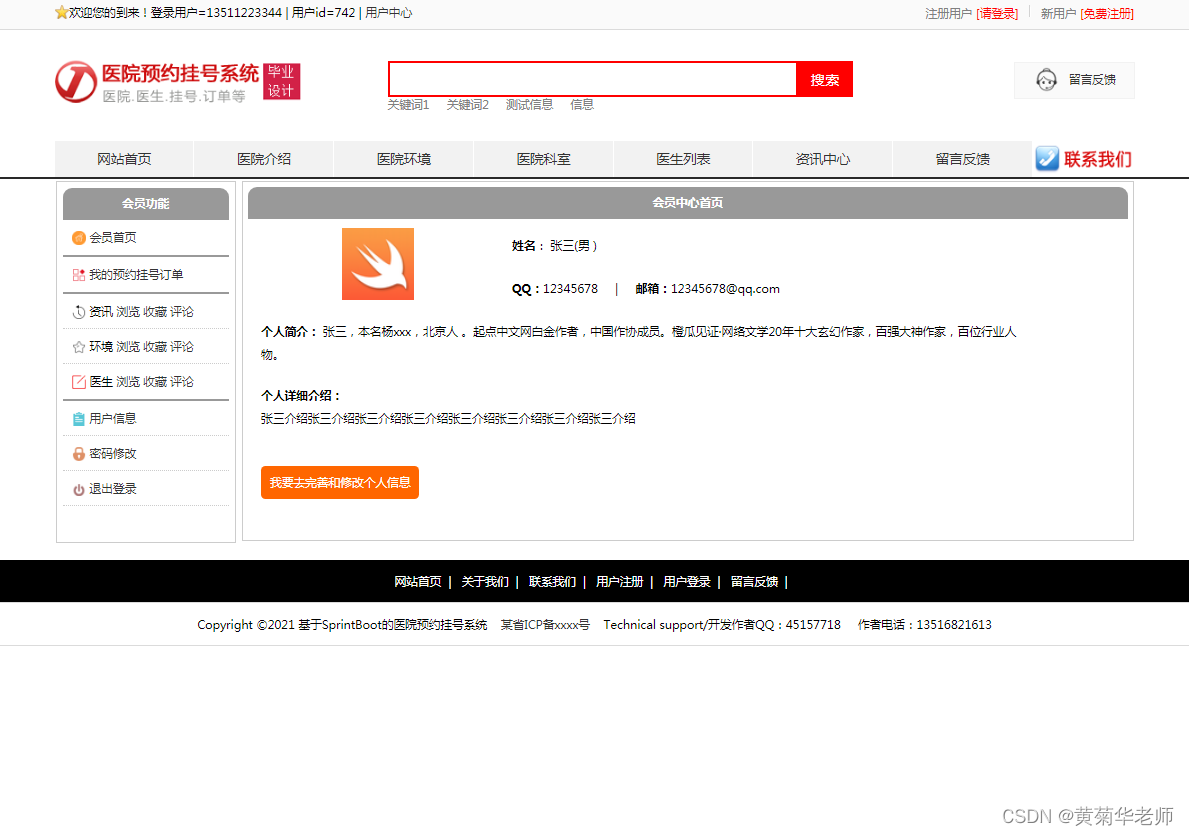The image size is (1189, 836).
Task: Click the 会员功能 sidebar header
Action: (x=146, y=203)
